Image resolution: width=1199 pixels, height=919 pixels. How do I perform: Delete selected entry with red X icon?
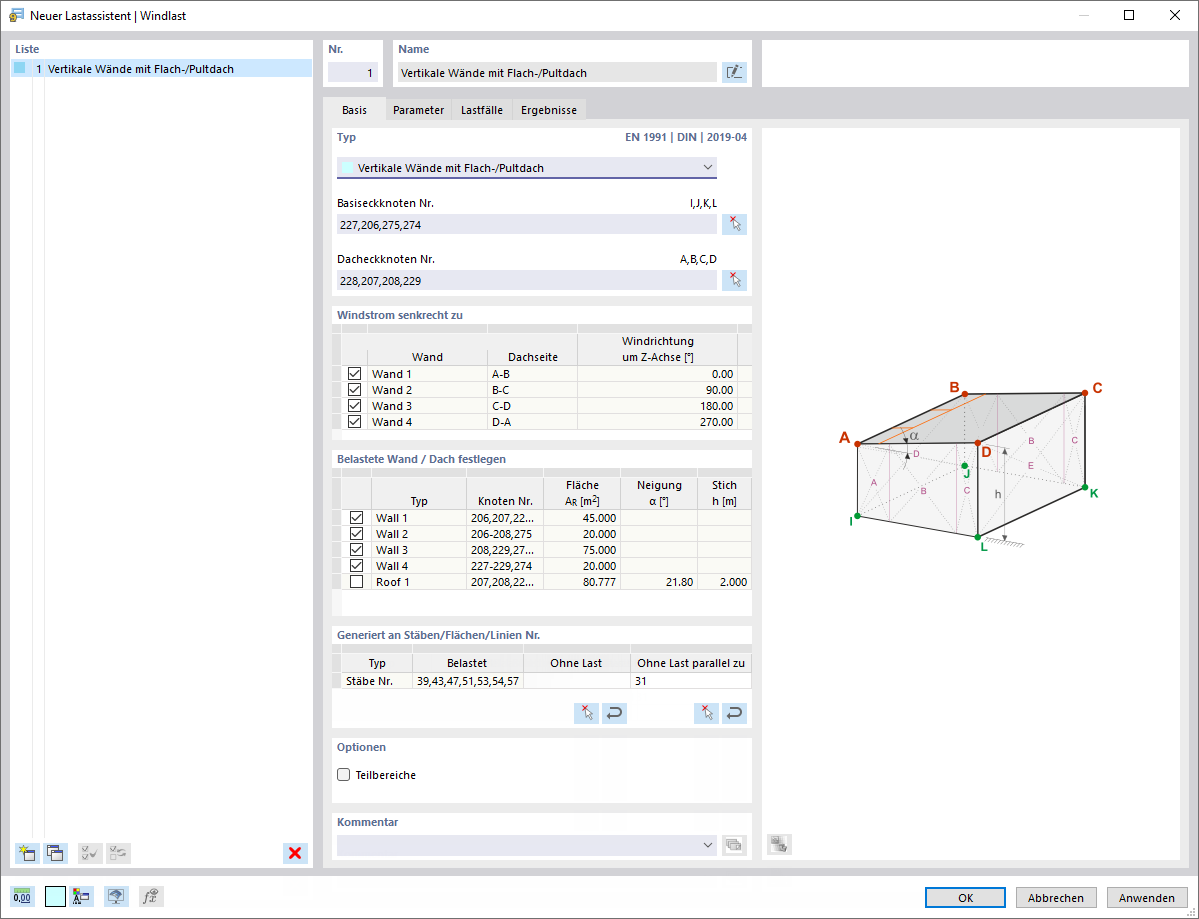[295, 853]
